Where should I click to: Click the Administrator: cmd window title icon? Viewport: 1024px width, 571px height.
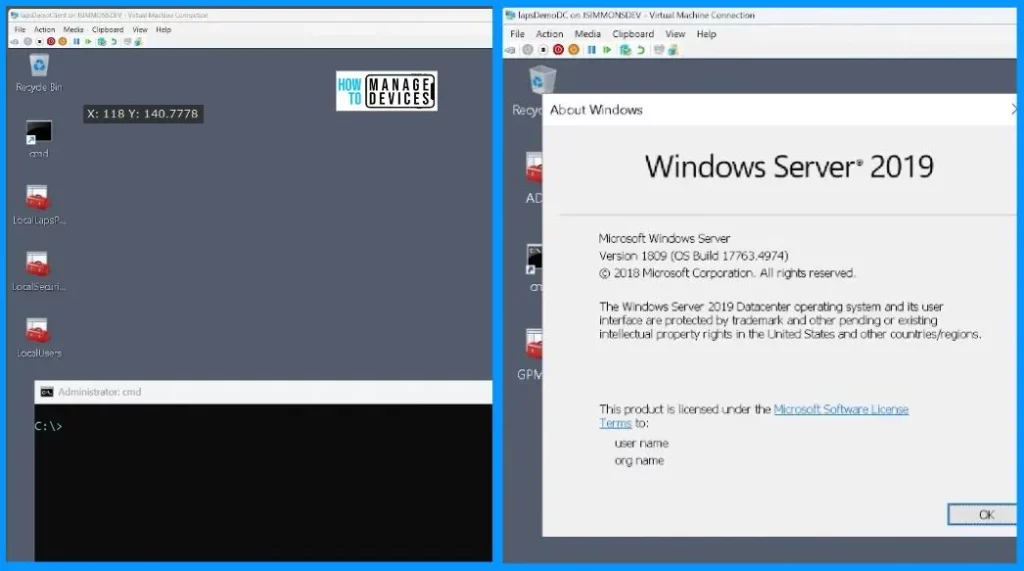[x=46, y=392]
